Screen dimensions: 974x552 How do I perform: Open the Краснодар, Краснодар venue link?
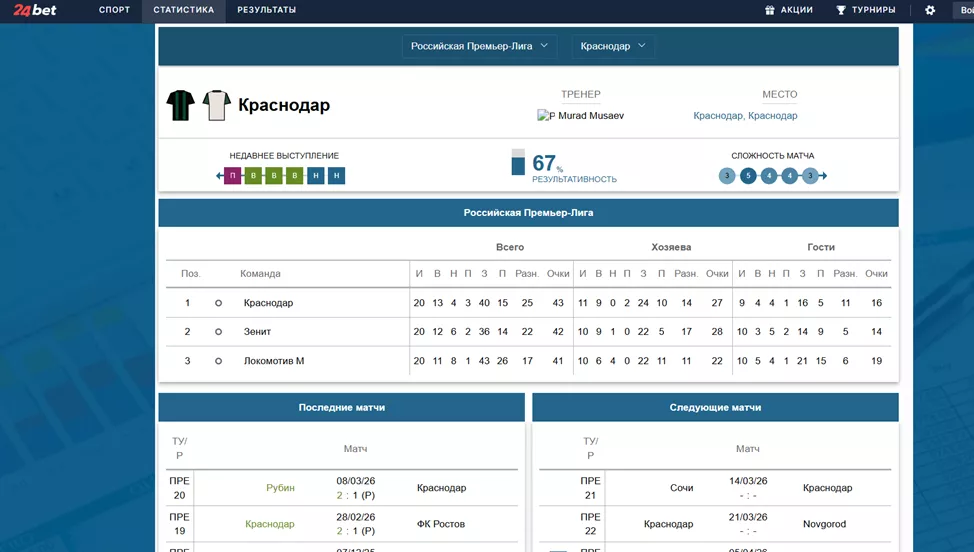[745, 116]
